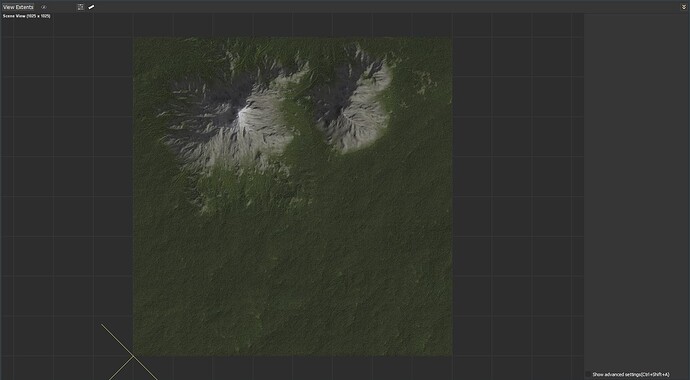This screenshot has height=380, width=690.
Task: Pick the snow-capped peak of the left mountain
Action: pos(241,114)
